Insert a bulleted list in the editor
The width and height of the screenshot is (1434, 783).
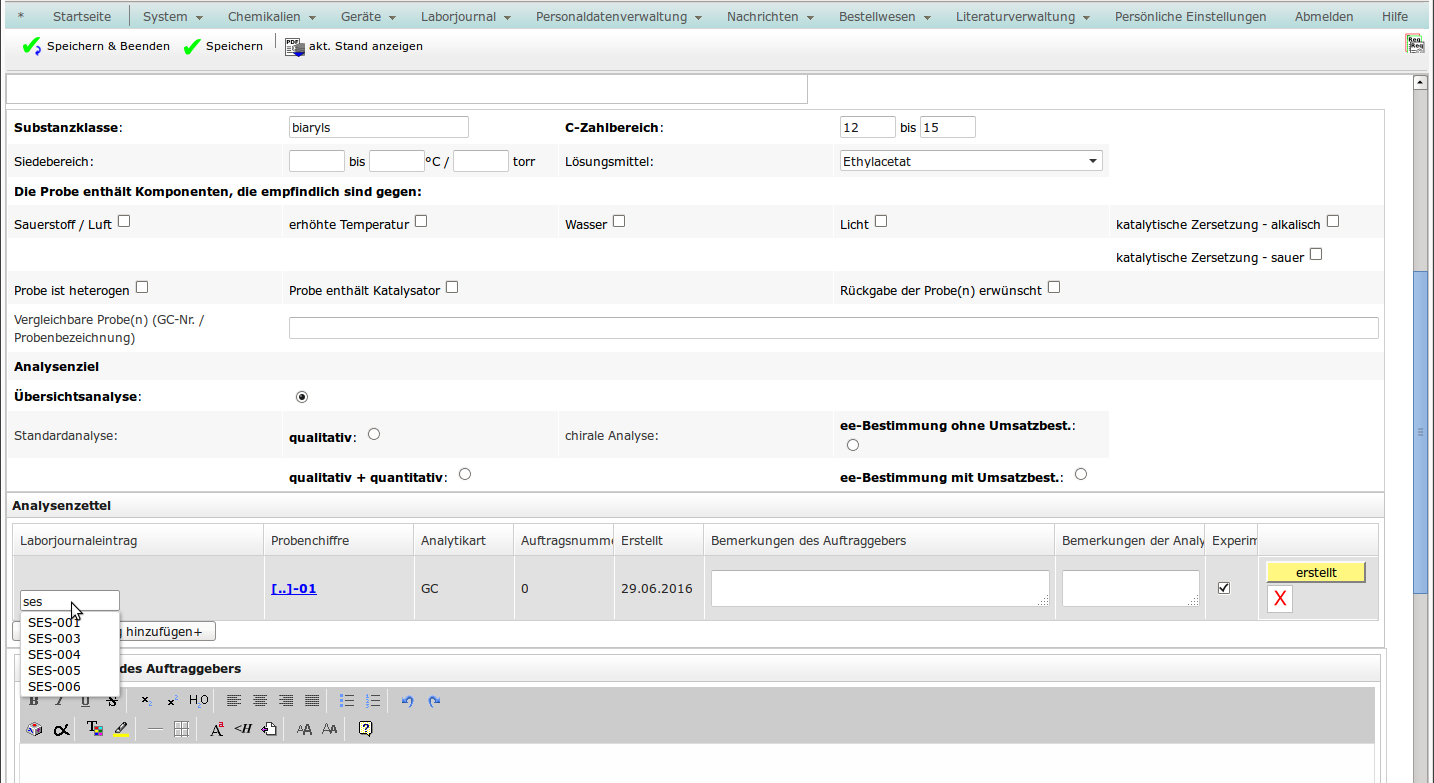[x=347, y=700]
